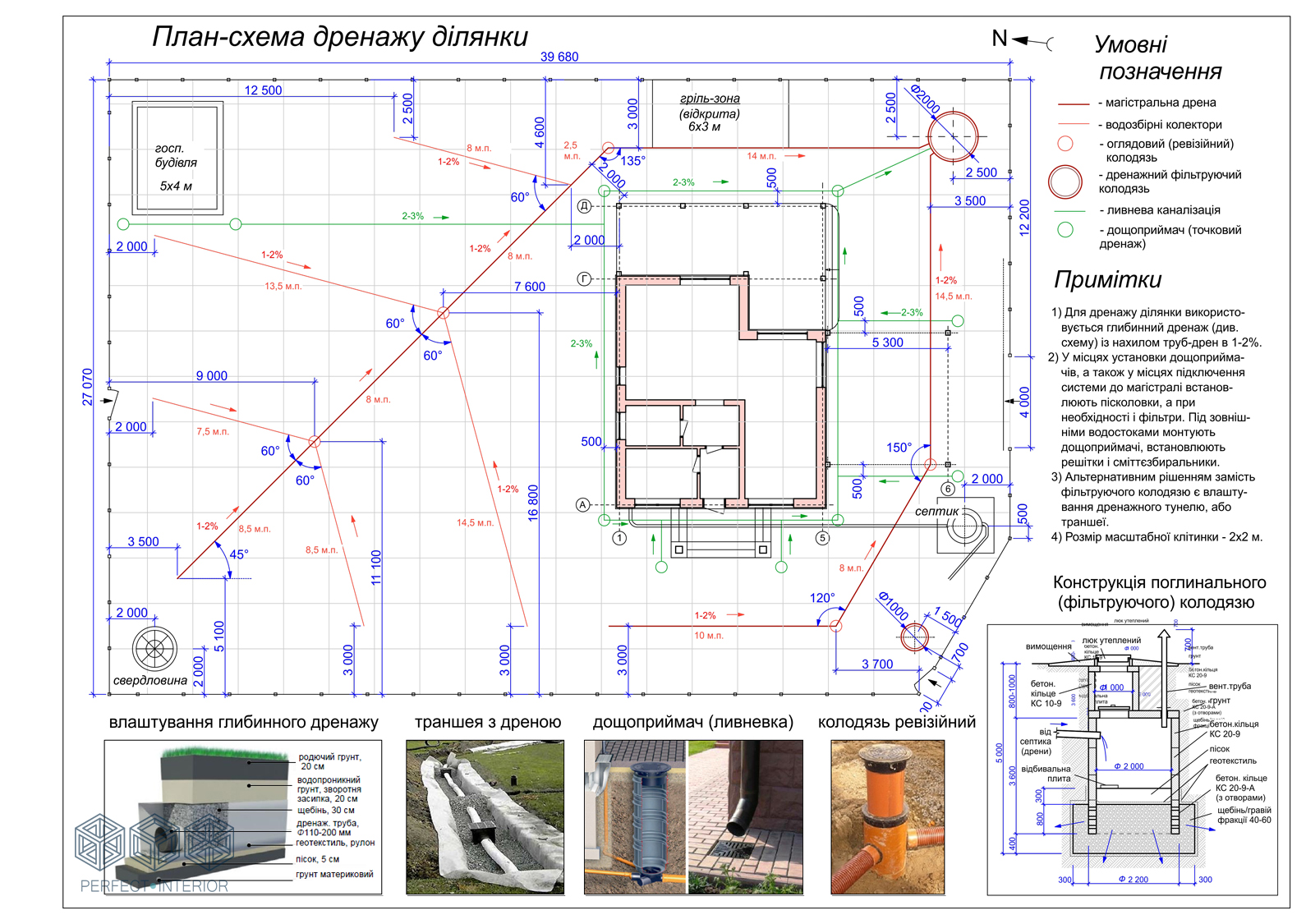Click the госп. будівля 5х4 м rectangle
Image resolution: width=1306 pixels, height=924 pixels.
[177, 158]
